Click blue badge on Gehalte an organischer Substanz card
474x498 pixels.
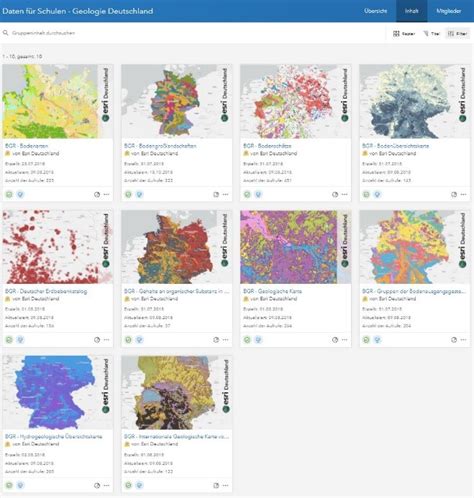tap(139, 340)
